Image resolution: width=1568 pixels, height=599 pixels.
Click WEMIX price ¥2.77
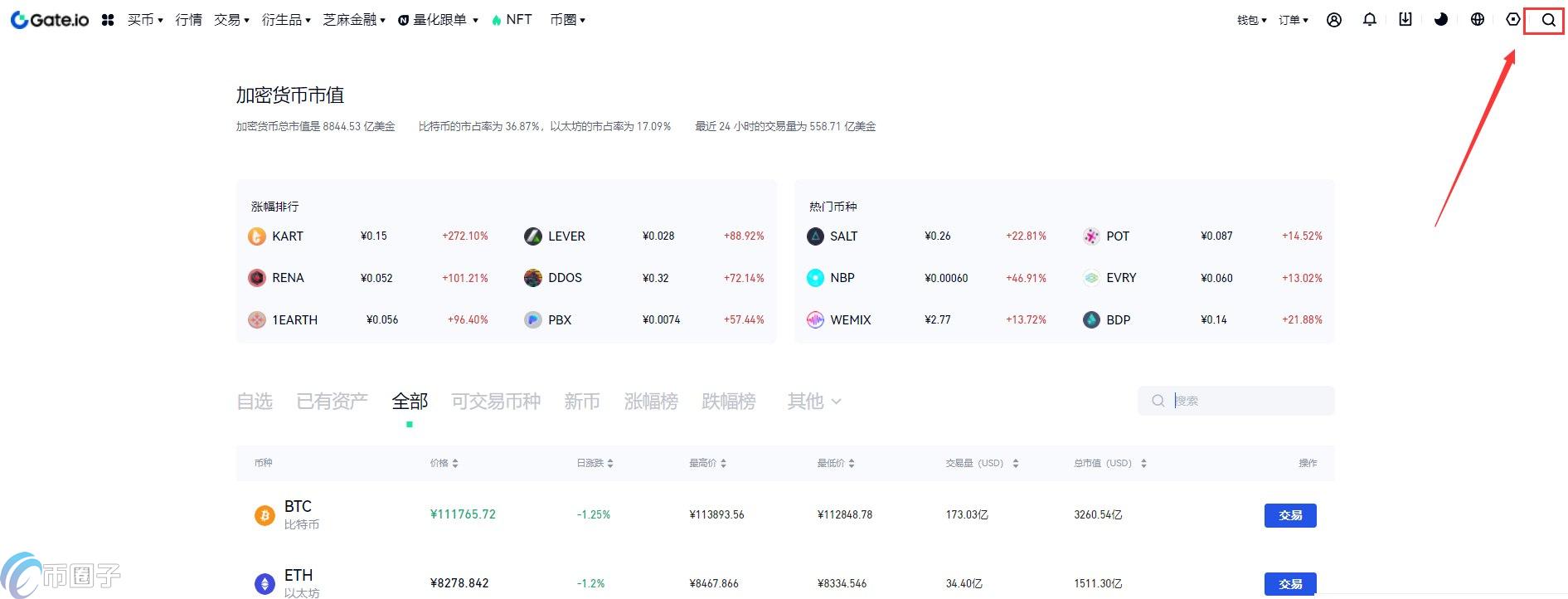coord(938,319)
